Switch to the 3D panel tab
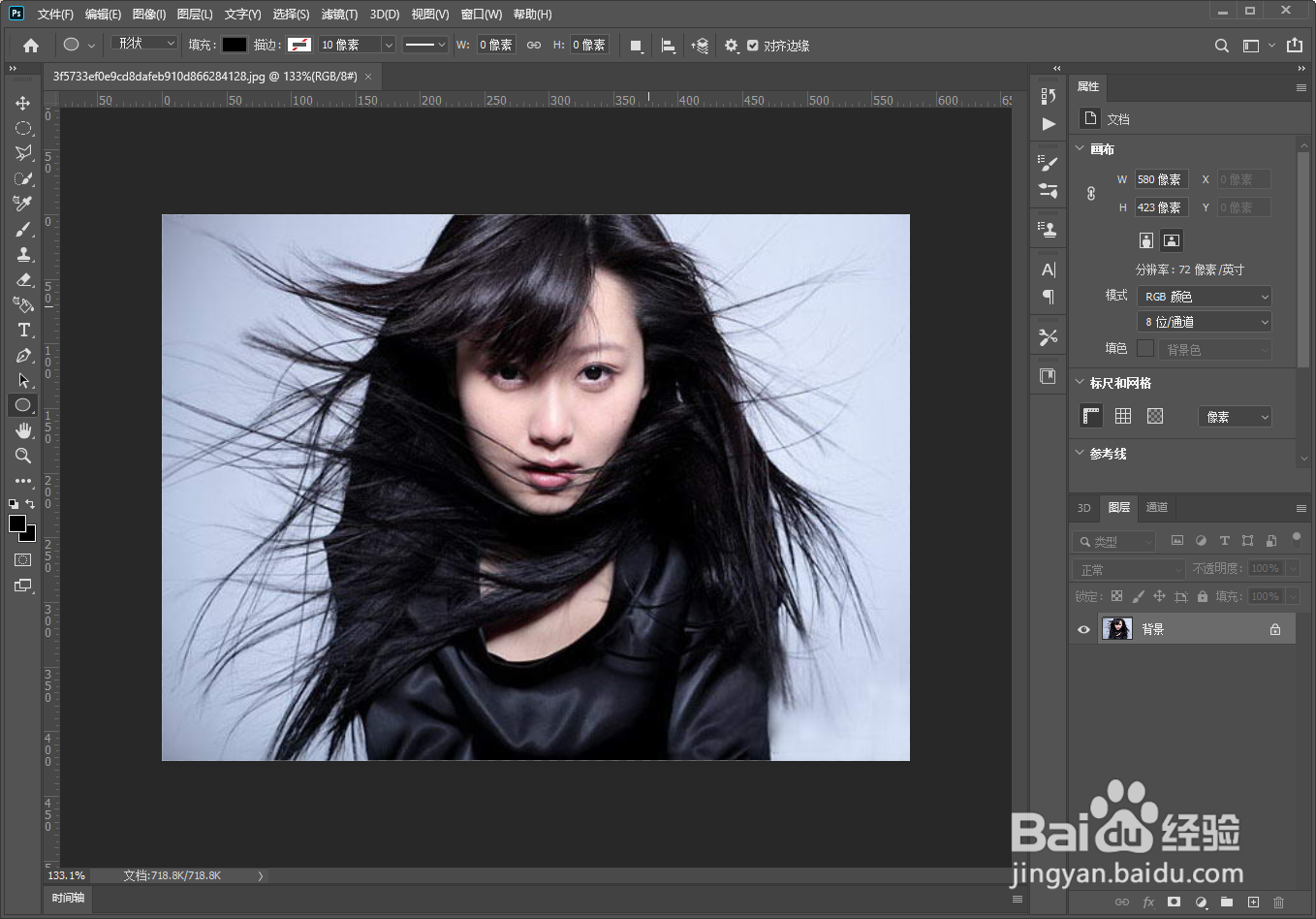 [1084, 507]
